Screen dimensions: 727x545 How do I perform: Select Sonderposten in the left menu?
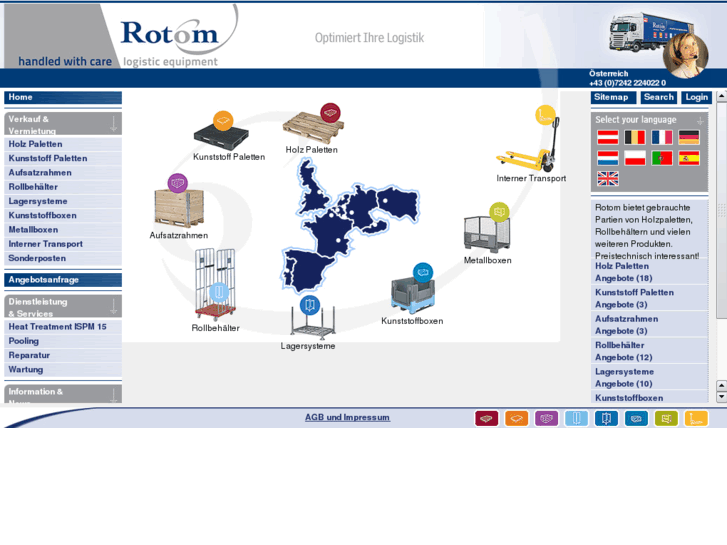click(63, 259)
